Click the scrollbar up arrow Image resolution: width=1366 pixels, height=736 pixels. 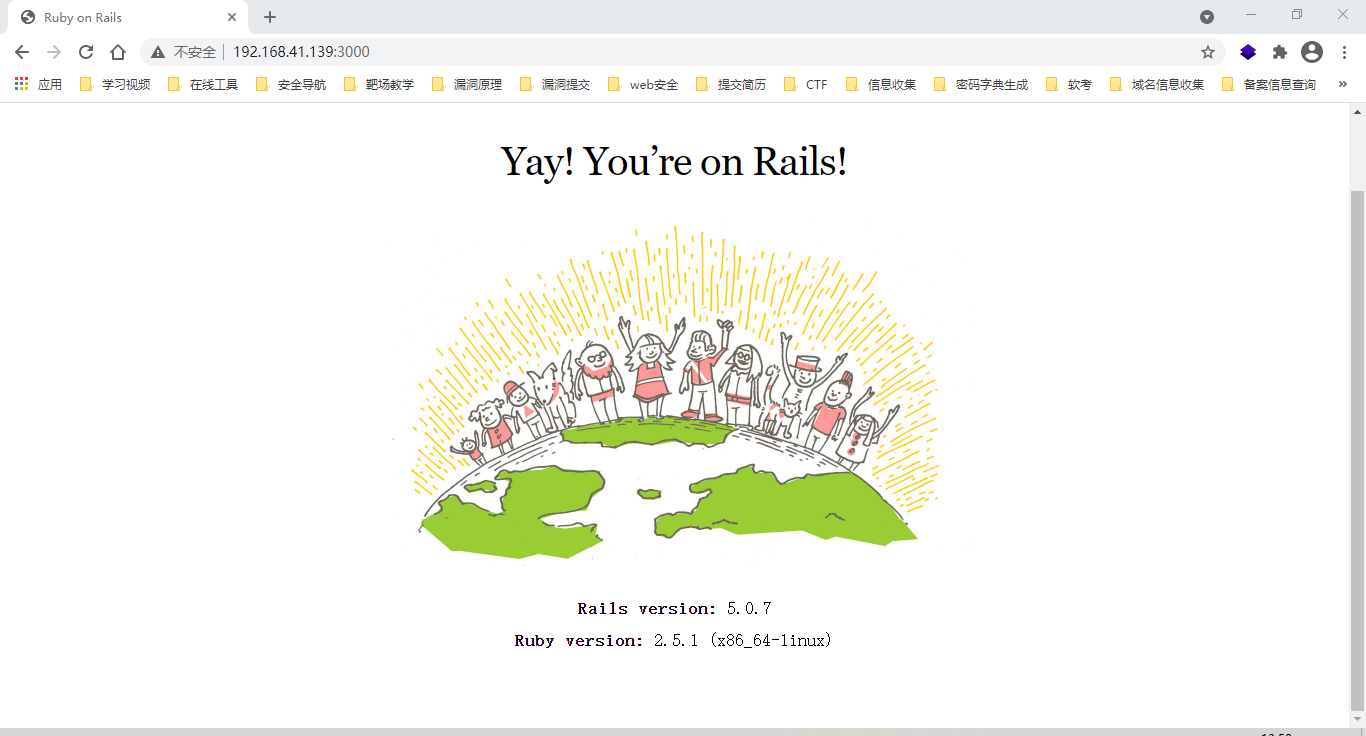[1357, 110]
